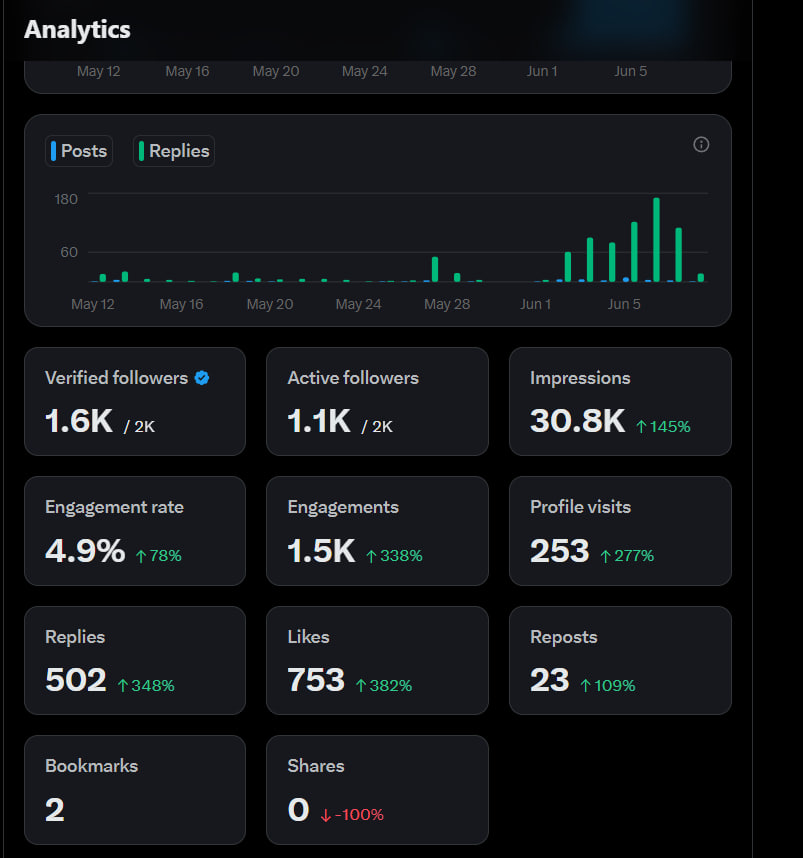Click the May 27 replies bar
The height and width of the screenshot is (858, 803).
435,269
